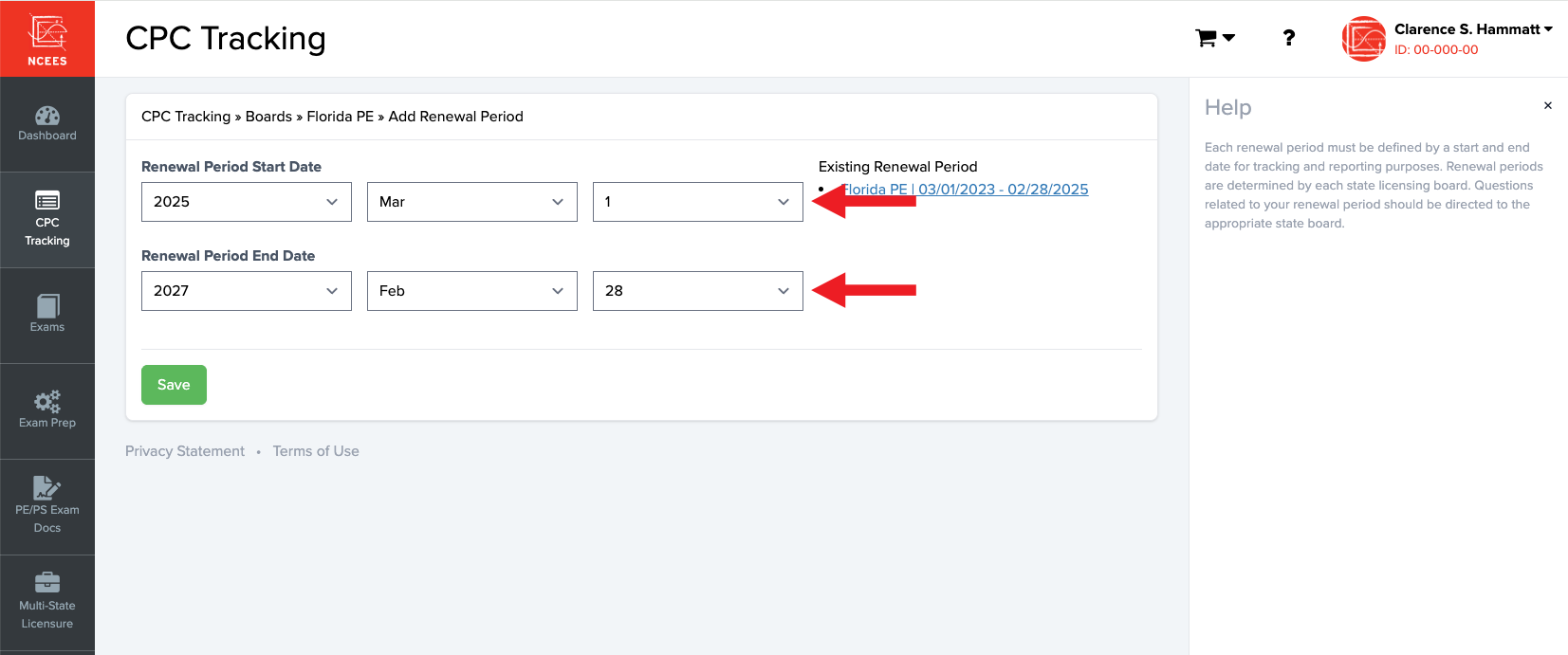Go to the Exams section
This screenshot has height=655, width=1568.
click(x=47, y=316)
